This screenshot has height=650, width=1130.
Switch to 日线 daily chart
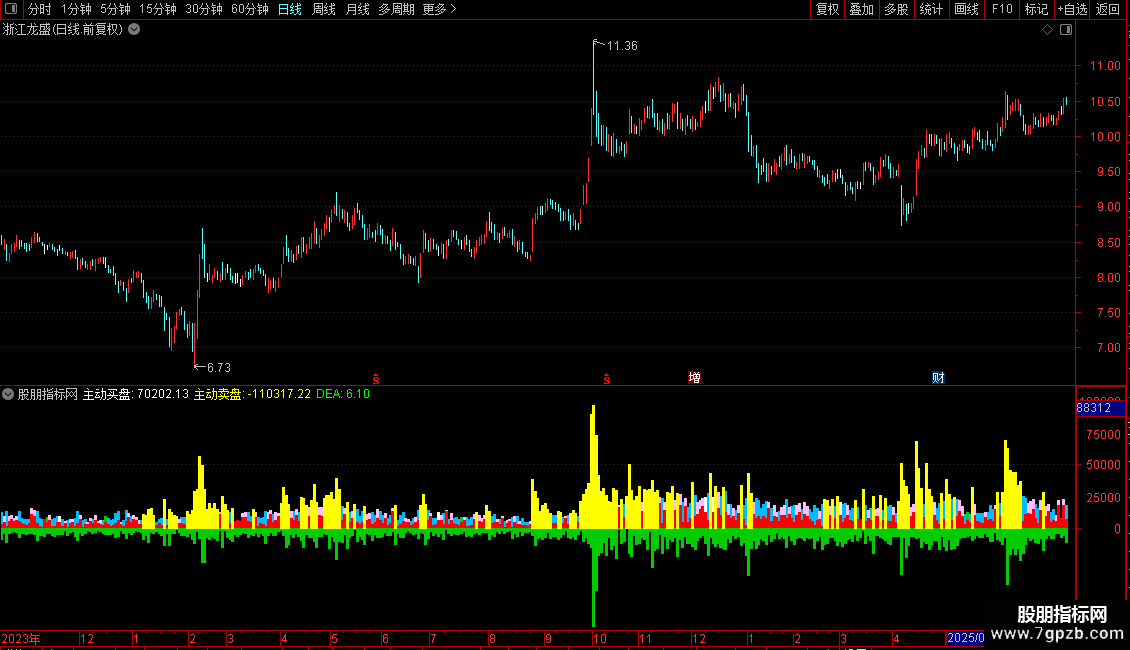(290, 9)
